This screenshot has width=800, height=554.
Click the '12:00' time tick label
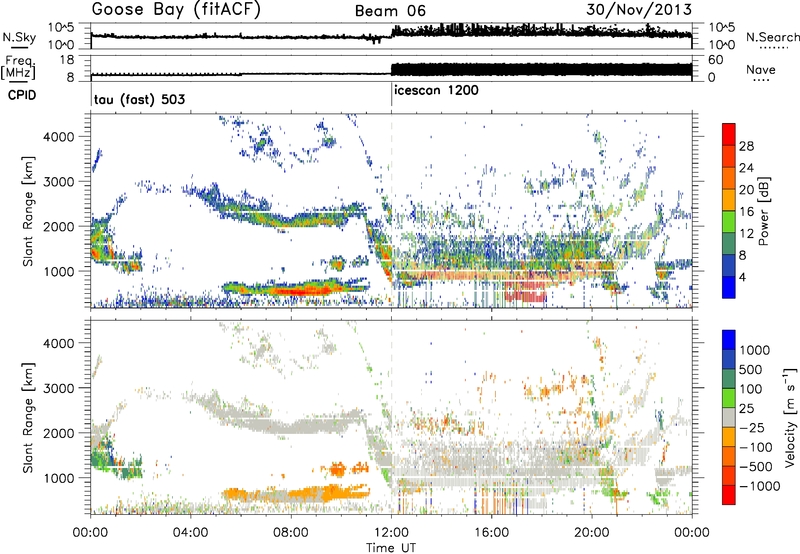coord(391,533)
